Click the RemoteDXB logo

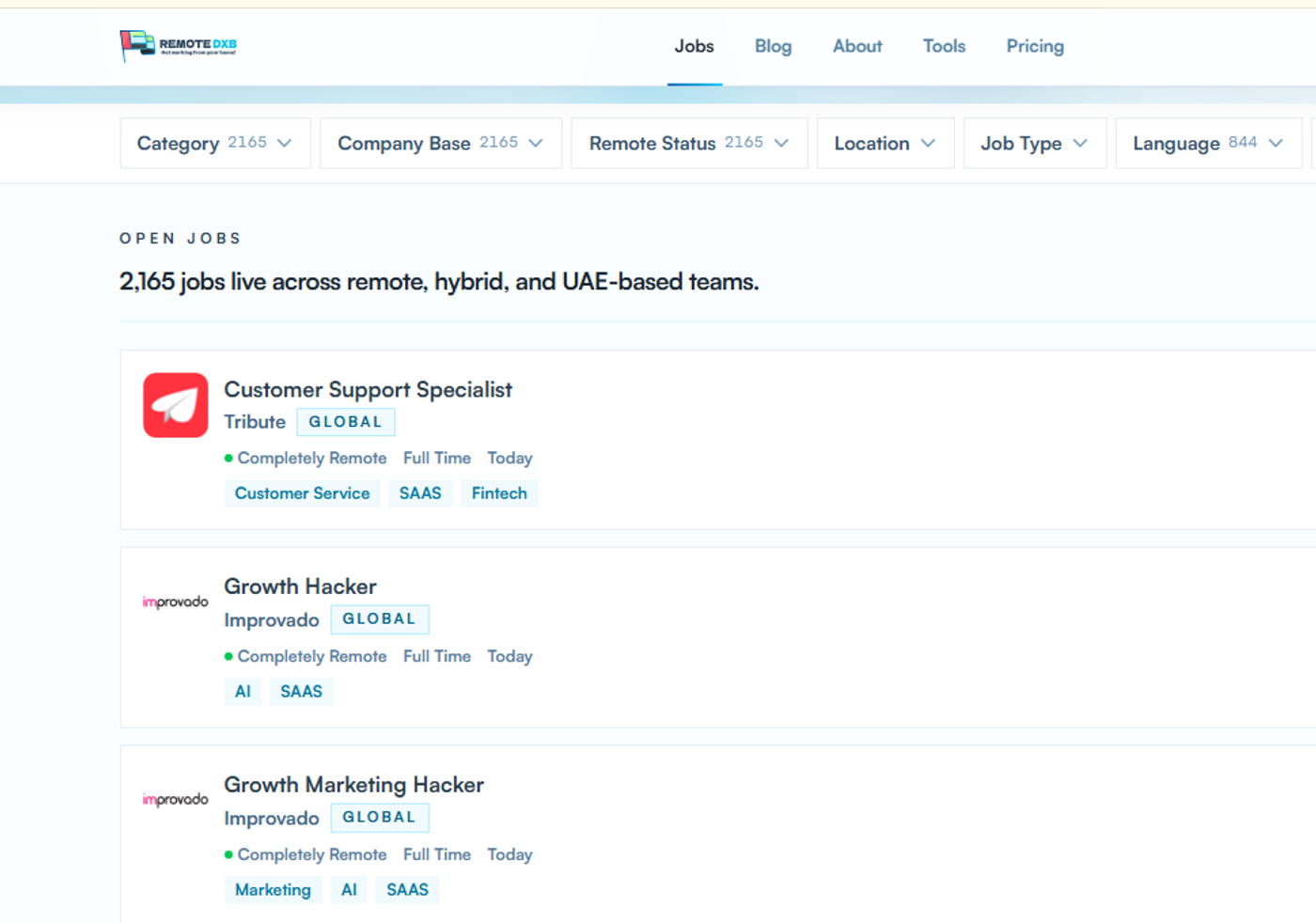coord(179,45)
